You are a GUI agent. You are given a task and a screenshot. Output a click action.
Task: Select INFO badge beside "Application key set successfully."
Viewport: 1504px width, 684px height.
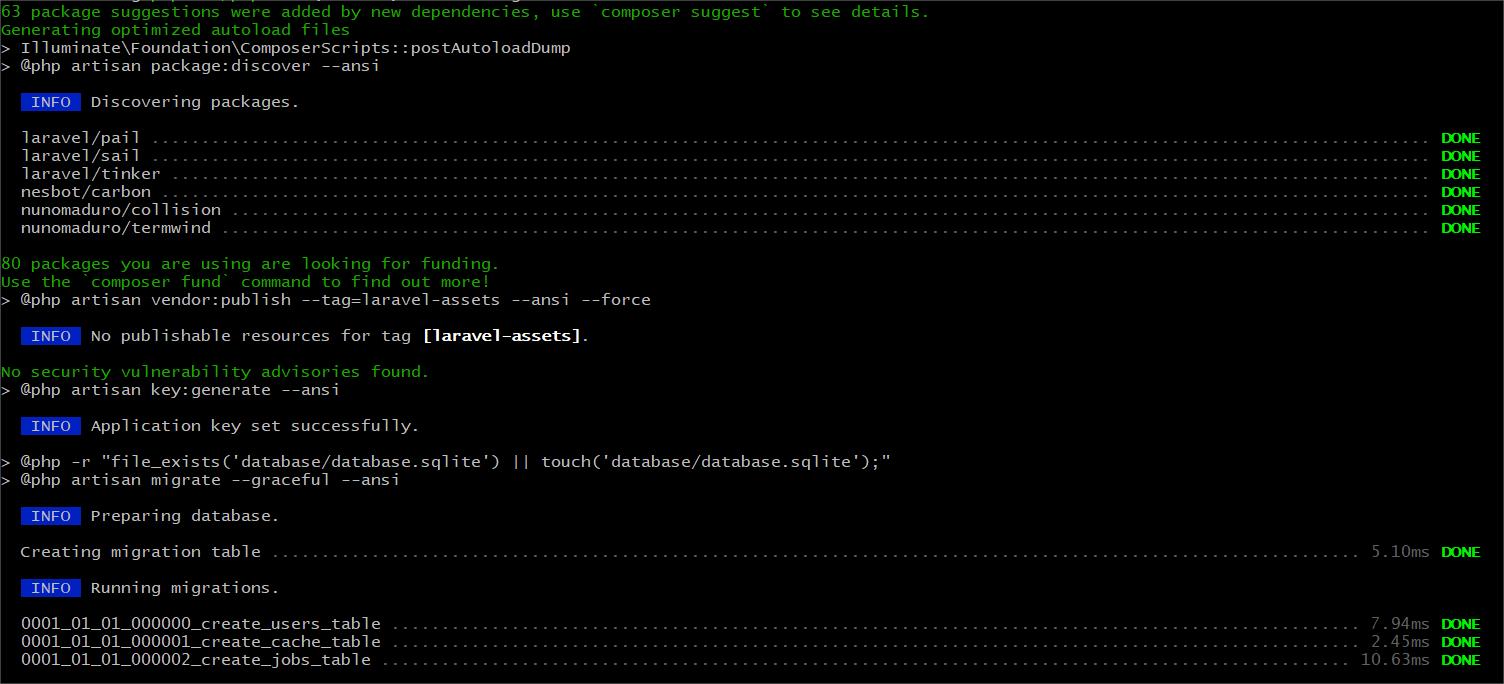pyautogui.click(x=50, y=426)
